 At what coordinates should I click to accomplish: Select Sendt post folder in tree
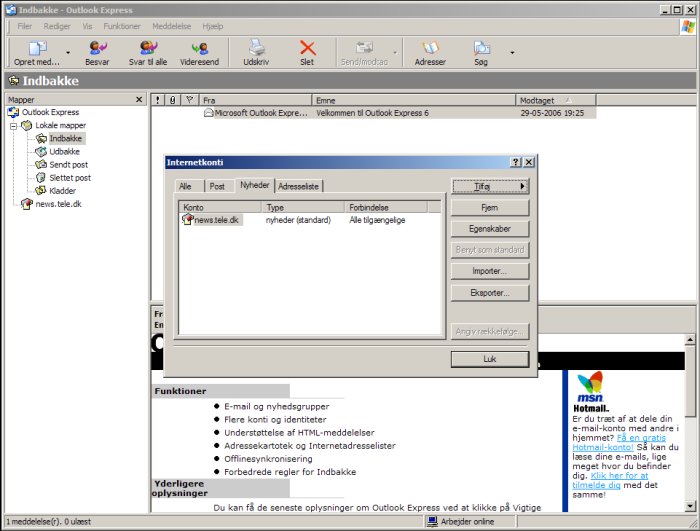point(68,164)
